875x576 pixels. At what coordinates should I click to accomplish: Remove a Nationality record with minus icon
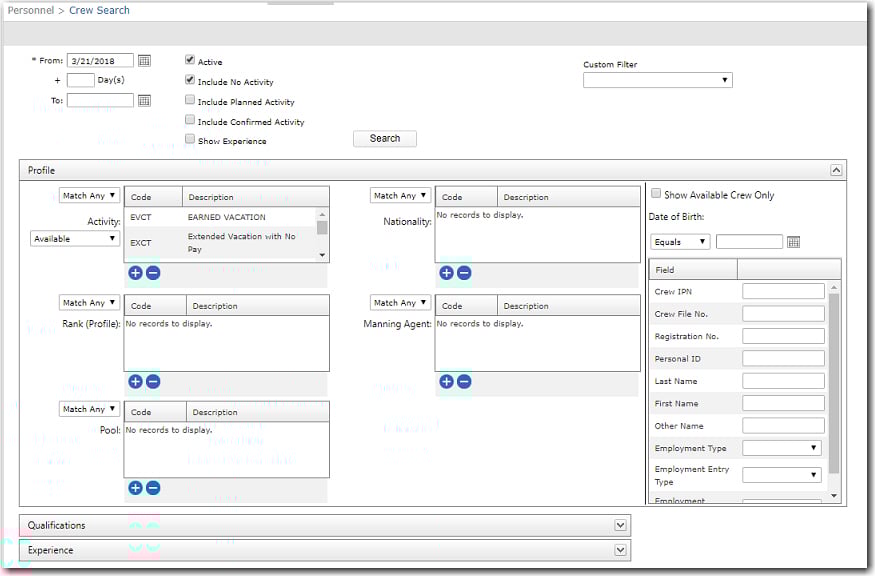pos(464,273)
